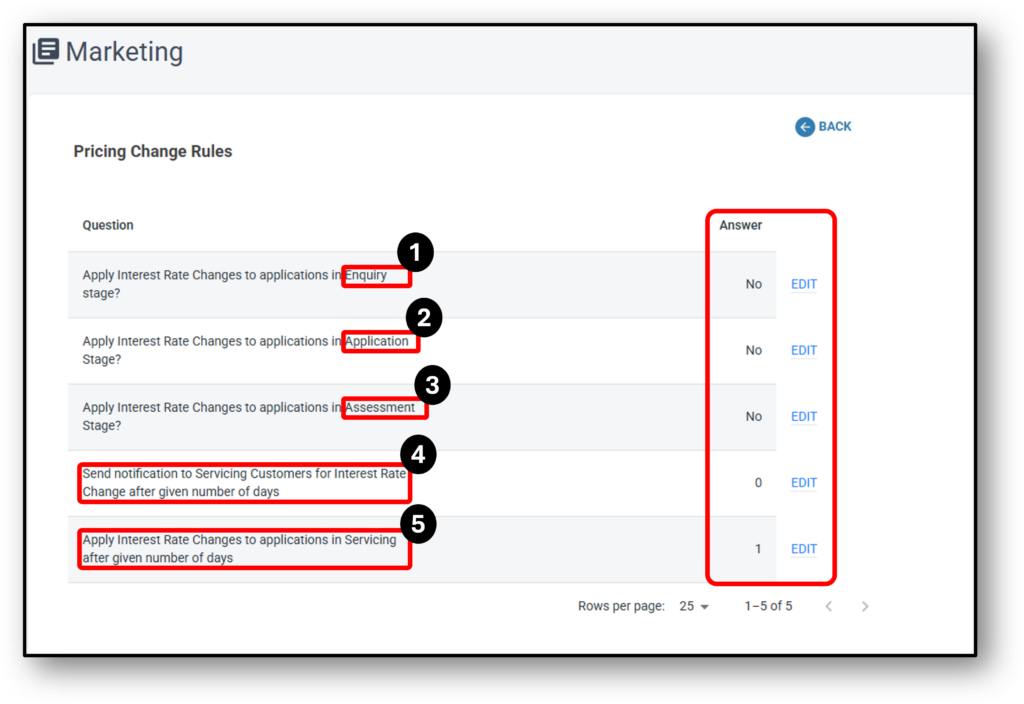Click the BACK arrow circle icon
This screenshot has width=1024, height=704.
(x=805, y=127)
